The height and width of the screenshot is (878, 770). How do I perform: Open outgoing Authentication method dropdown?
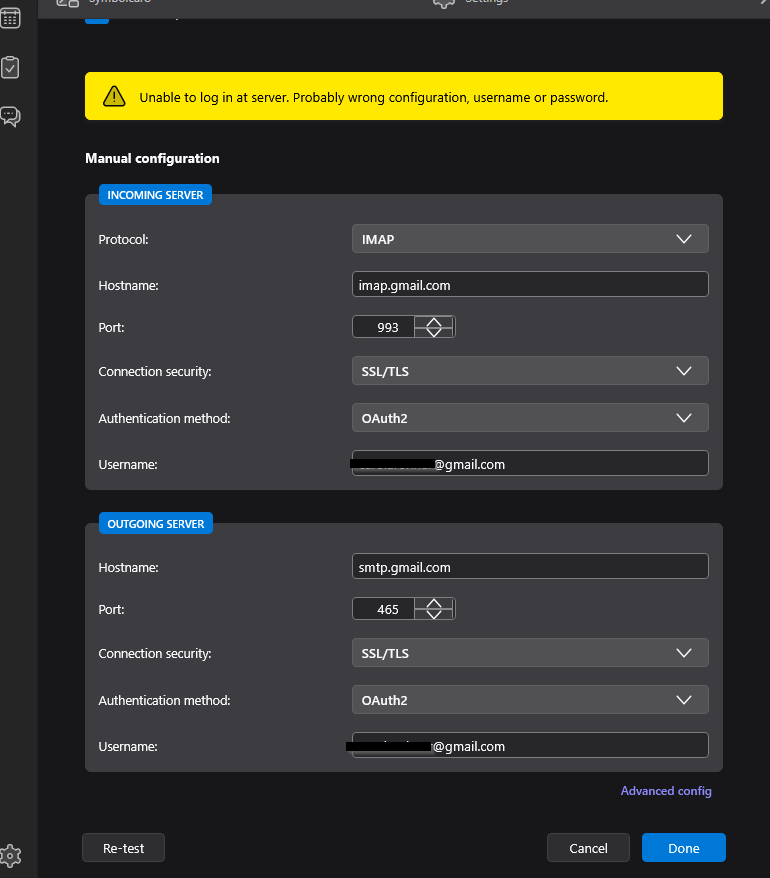point(529,700)
